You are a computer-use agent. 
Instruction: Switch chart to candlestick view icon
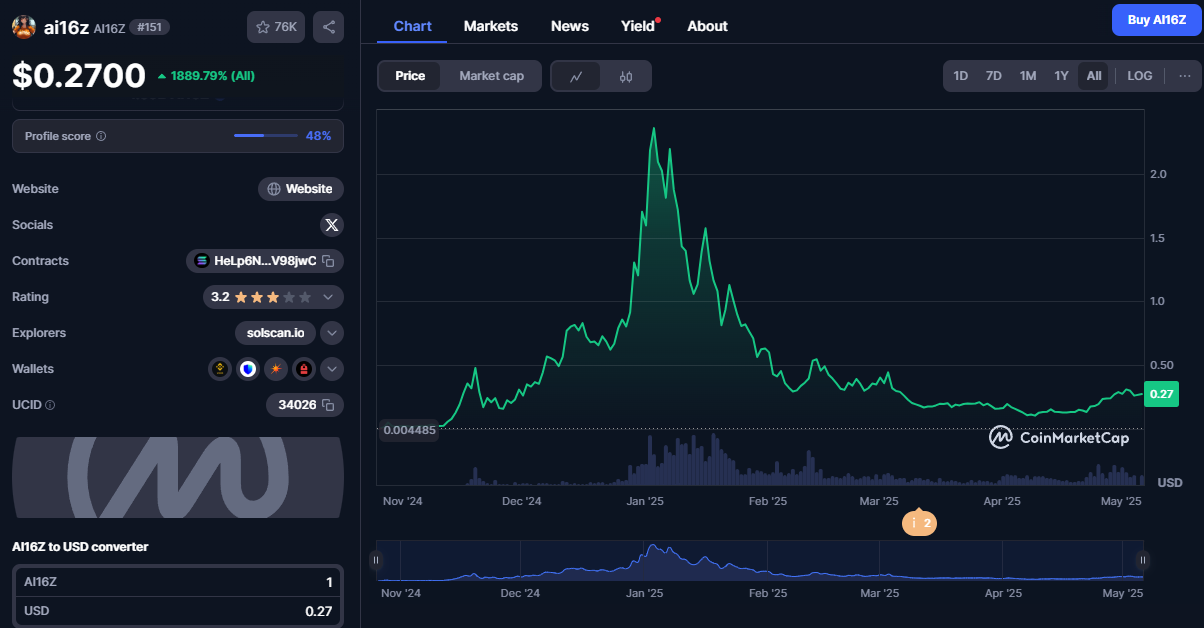(626, 76)
